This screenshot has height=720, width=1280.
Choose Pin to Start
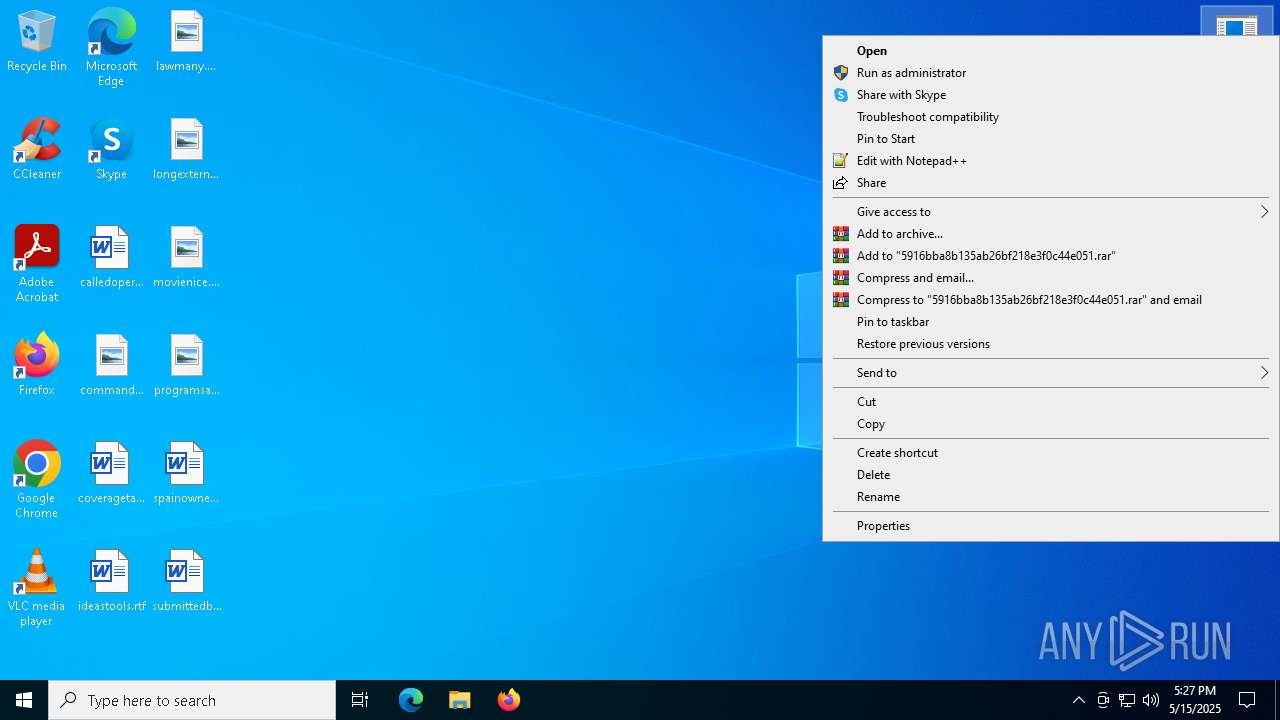pyautogui.click(x=1050, y=139)
